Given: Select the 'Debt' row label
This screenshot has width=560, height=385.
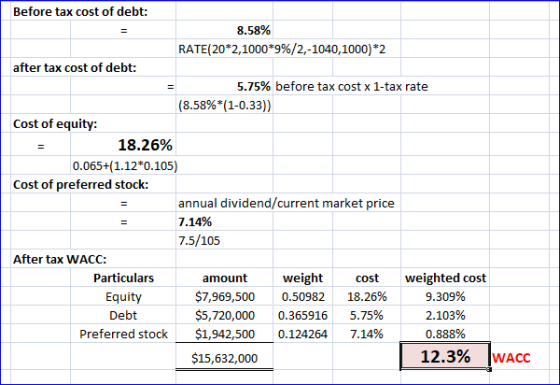Looking at the screenshot, I should [x=123, y=315].
